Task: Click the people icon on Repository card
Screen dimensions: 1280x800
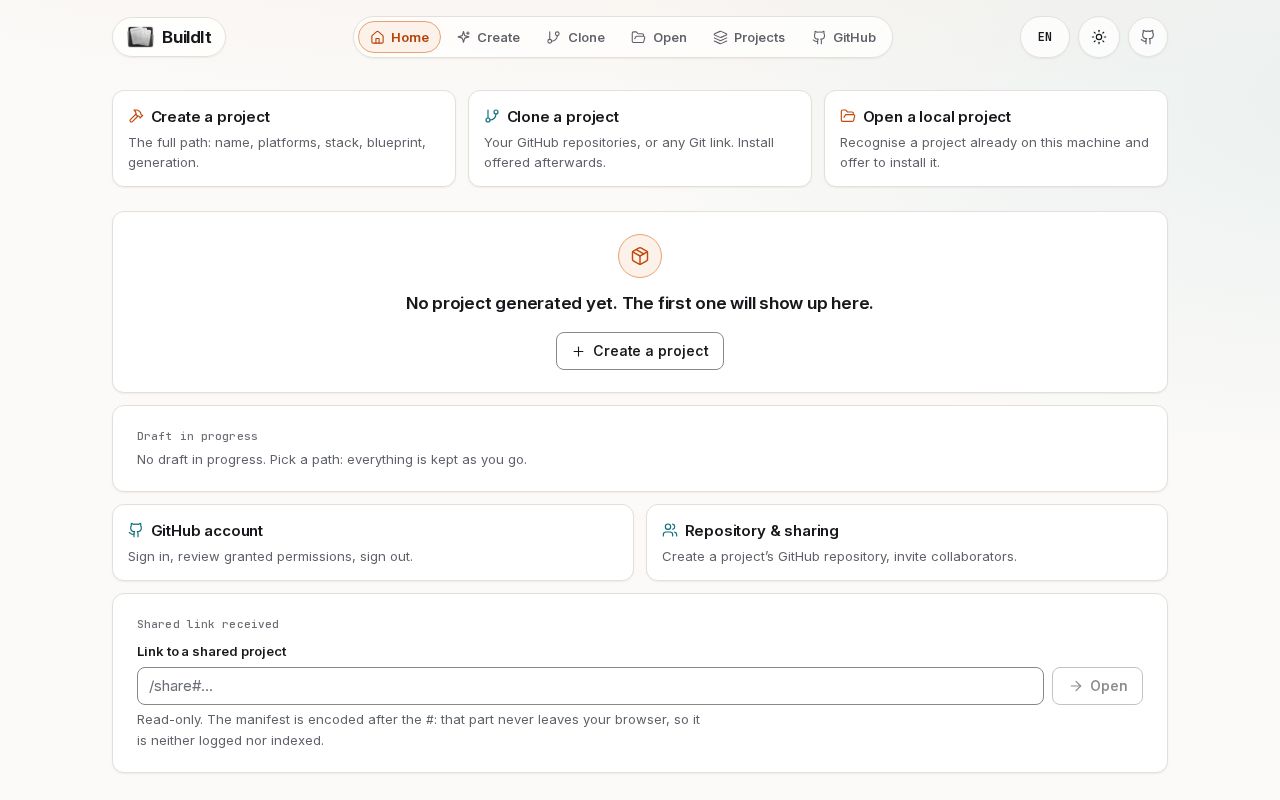Action: (670, 530)
